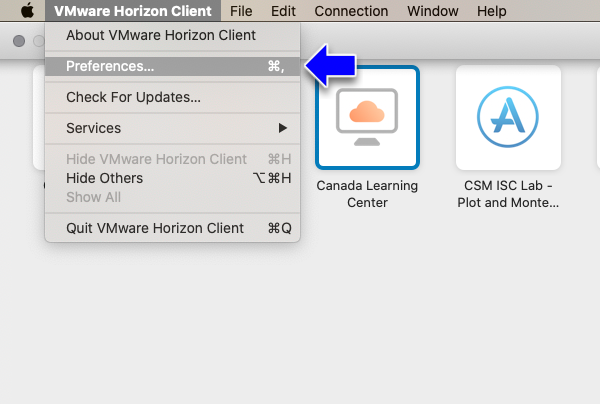Viewport: 600px width, 404px height.
Task: Open the Edit menu
Action: [x=283, y=11]
